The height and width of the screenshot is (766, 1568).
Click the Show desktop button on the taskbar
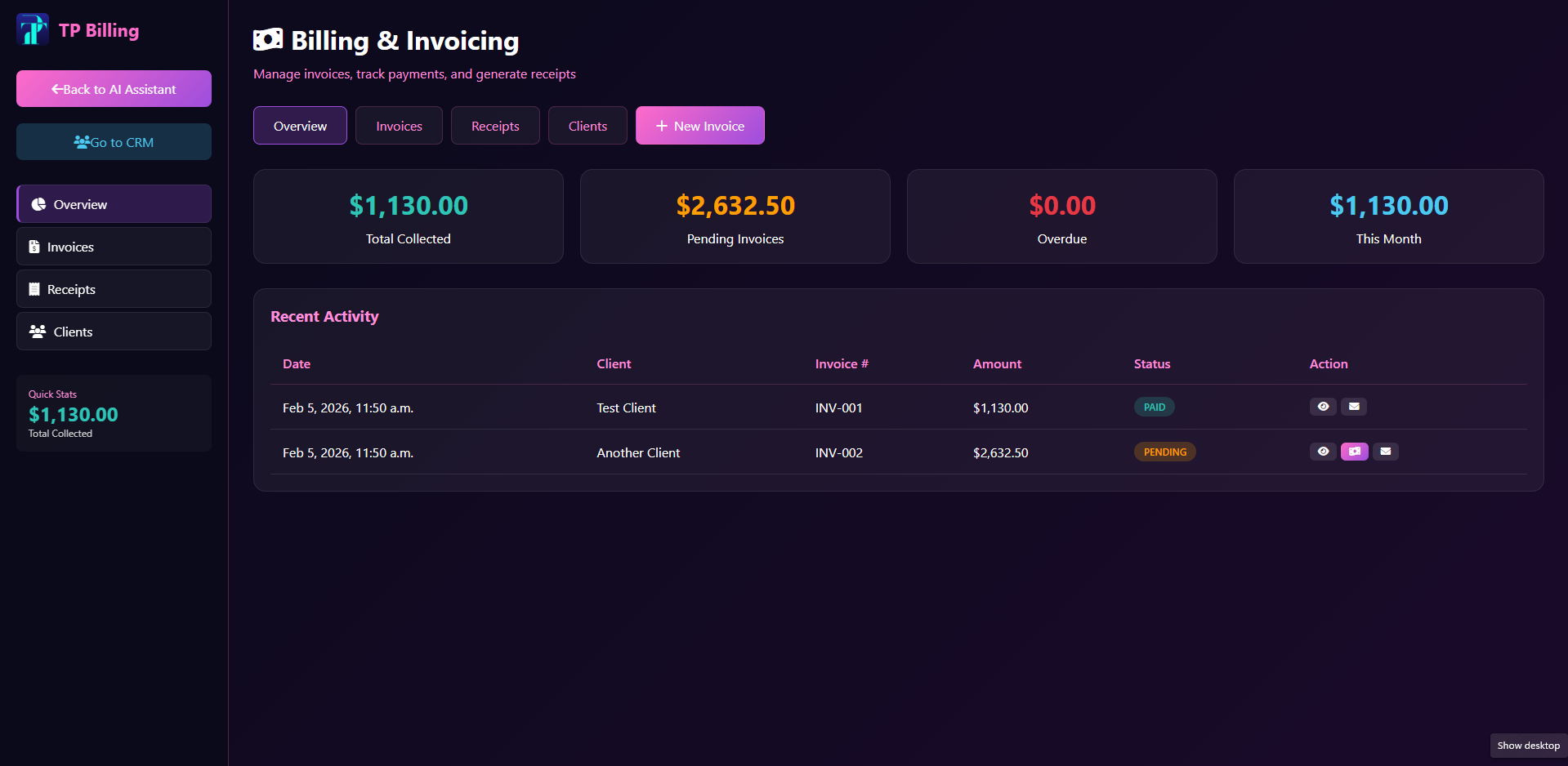pyautogui.click(x=1527, y=745)
